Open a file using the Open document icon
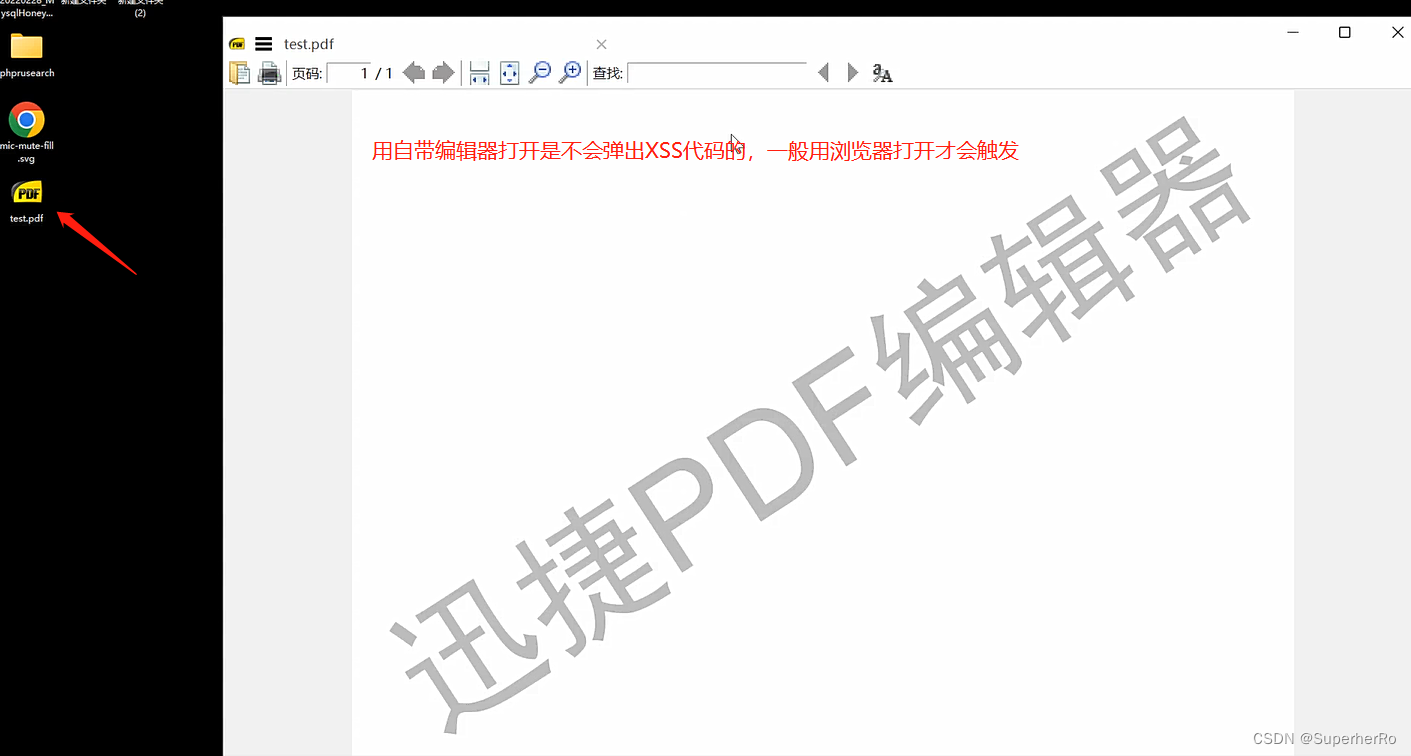The height and width of the screenshot is (756, 1411). 240,72
